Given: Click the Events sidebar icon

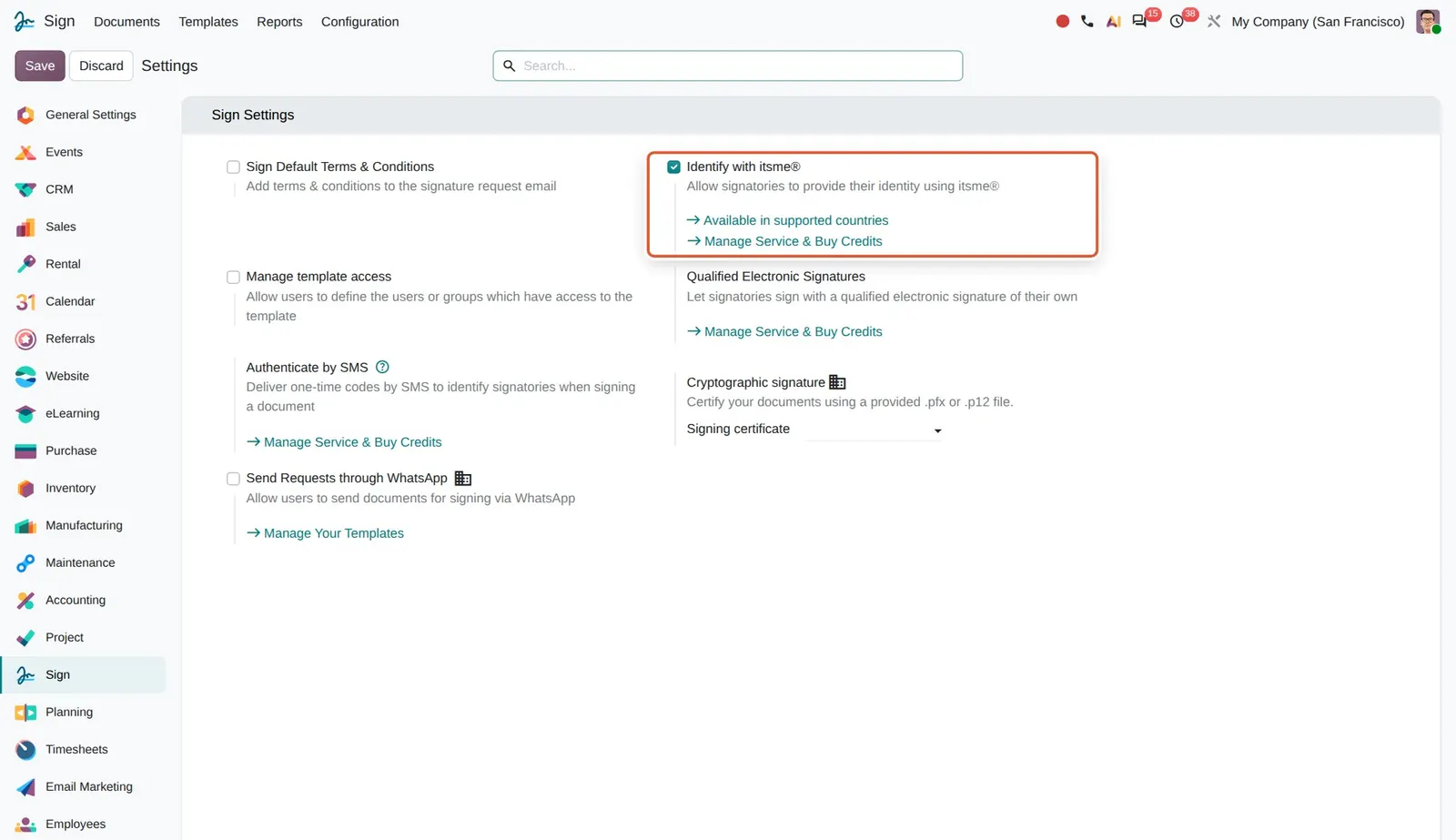Looking at the screenshot, I should 25,152.
